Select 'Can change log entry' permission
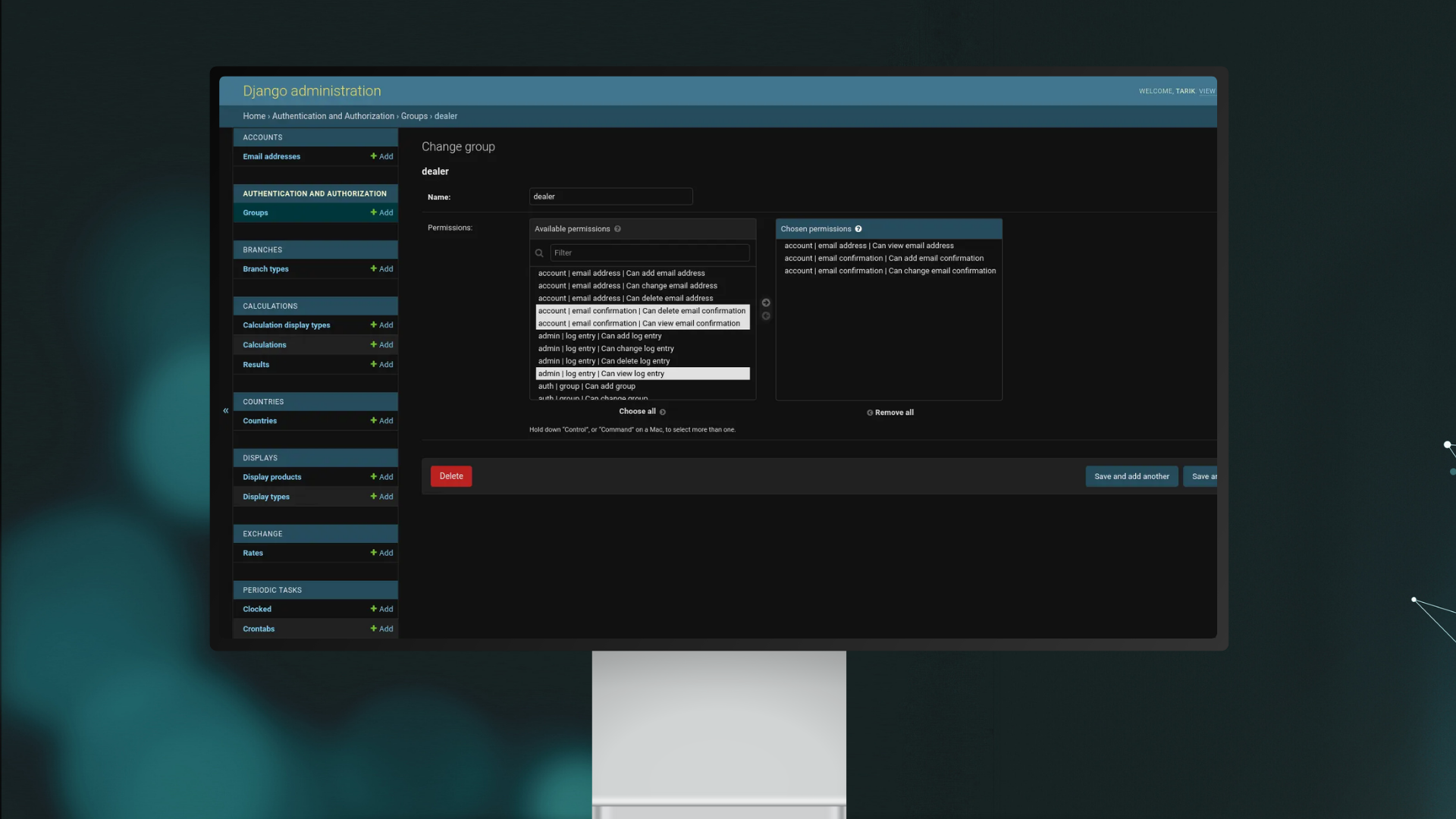The height and width of the screenshot is (819, 1456). coord(642,349)
